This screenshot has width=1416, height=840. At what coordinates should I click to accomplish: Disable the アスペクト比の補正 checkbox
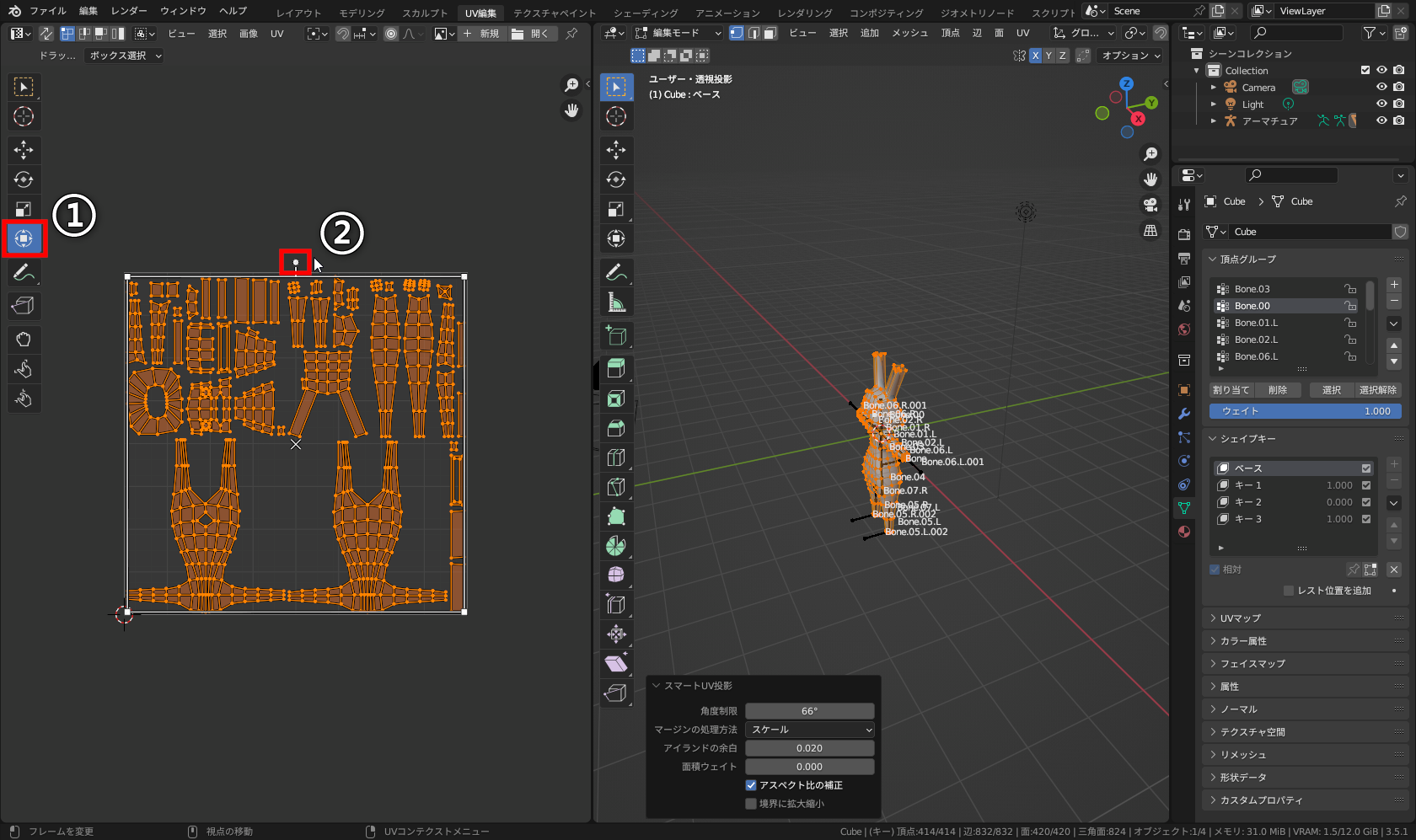click(x=751, y=785)
